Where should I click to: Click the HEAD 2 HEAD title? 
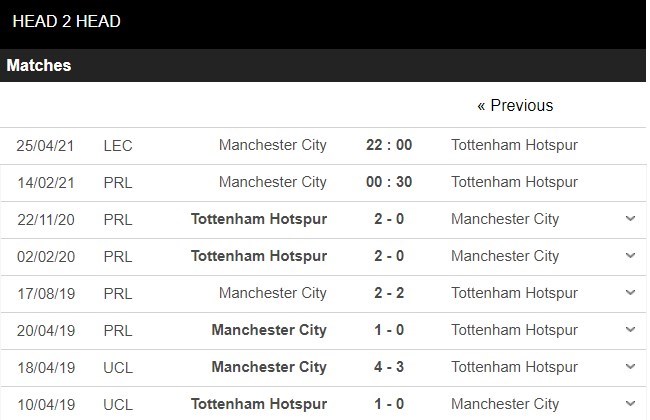tap(67, 21)
